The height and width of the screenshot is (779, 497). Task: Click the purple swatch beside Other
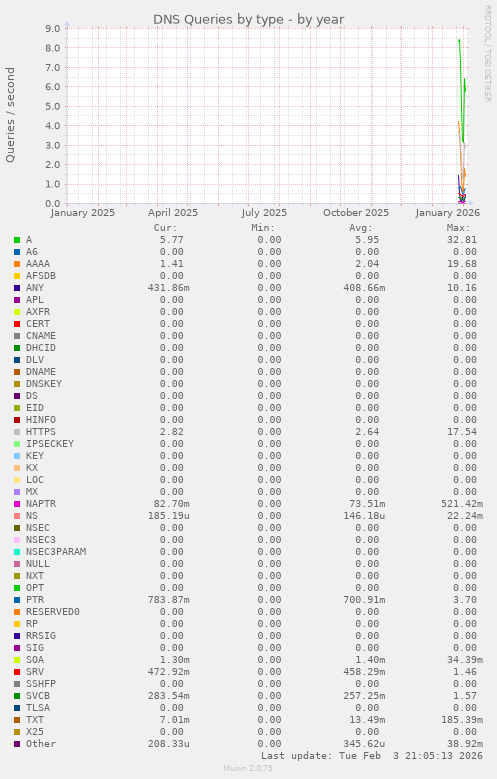(x=17, y=744)
